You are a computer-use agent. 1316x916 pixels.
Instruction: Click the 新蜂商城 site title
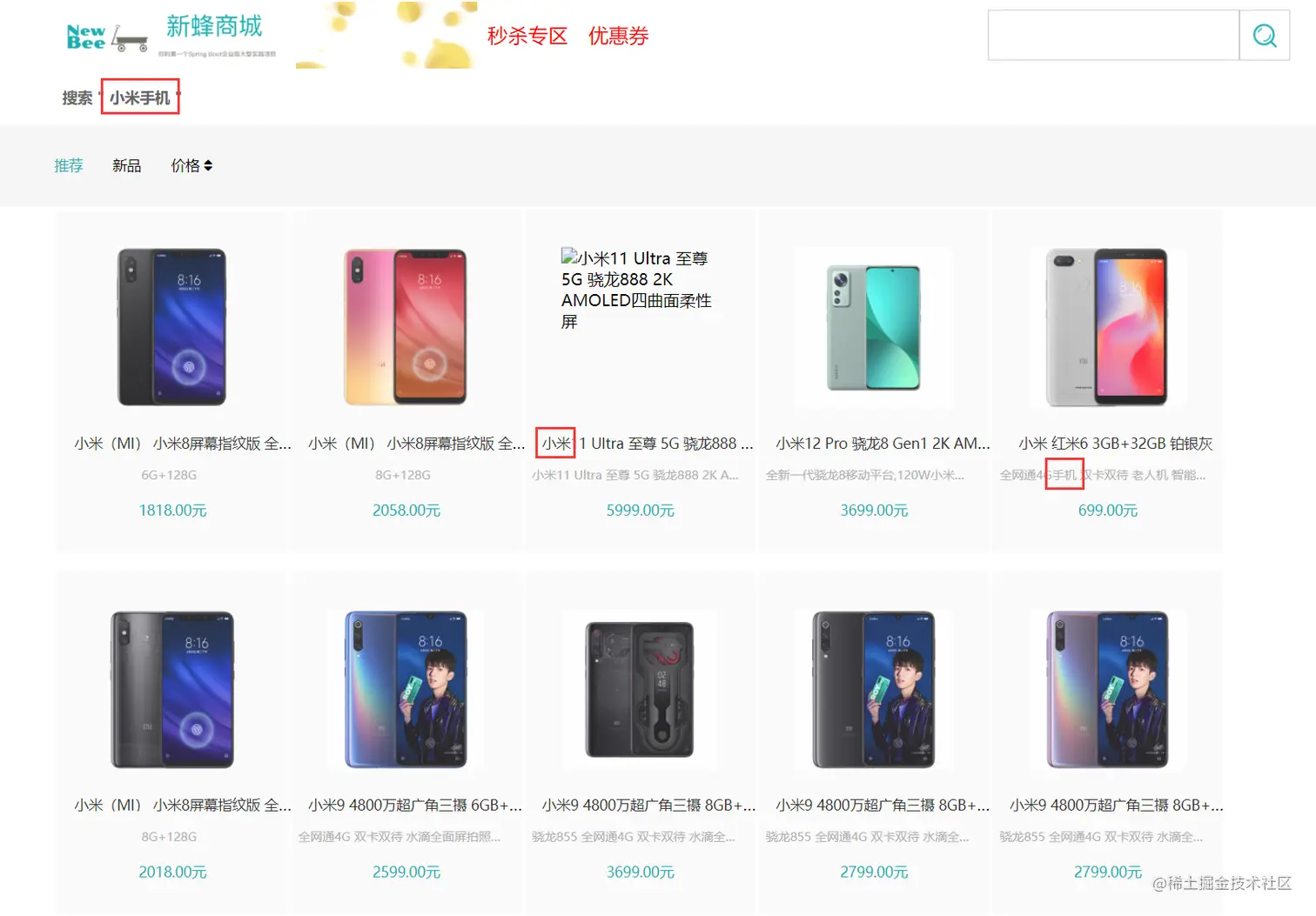coord(214,26)
